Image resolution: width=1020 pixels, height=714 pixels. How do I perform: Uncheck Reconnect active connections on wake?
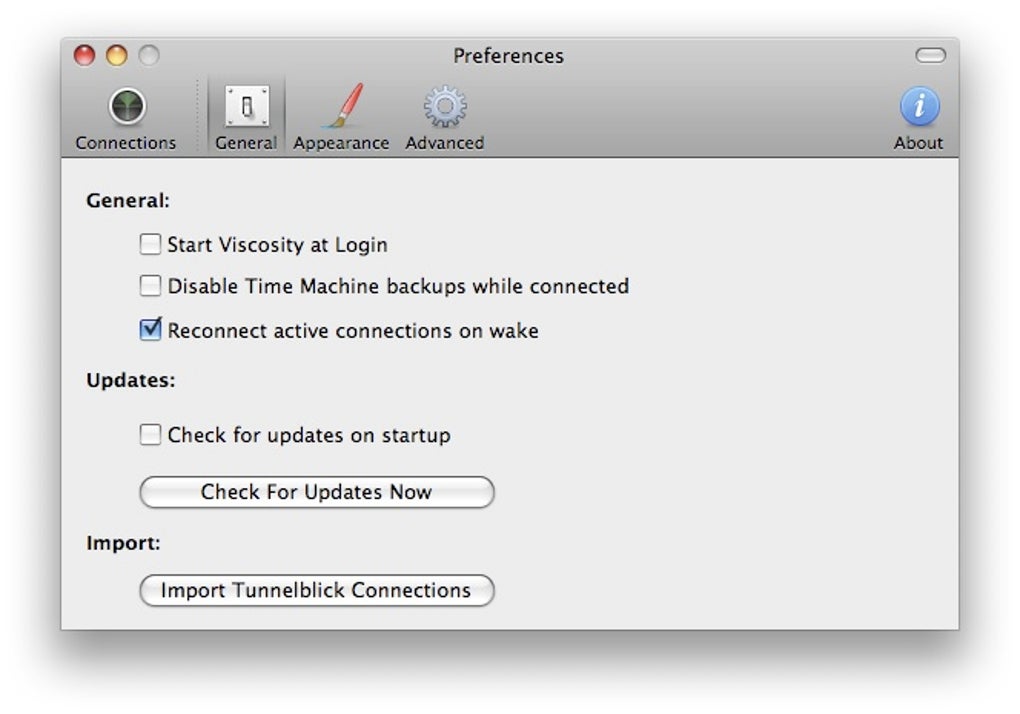[x=150, y=330]
